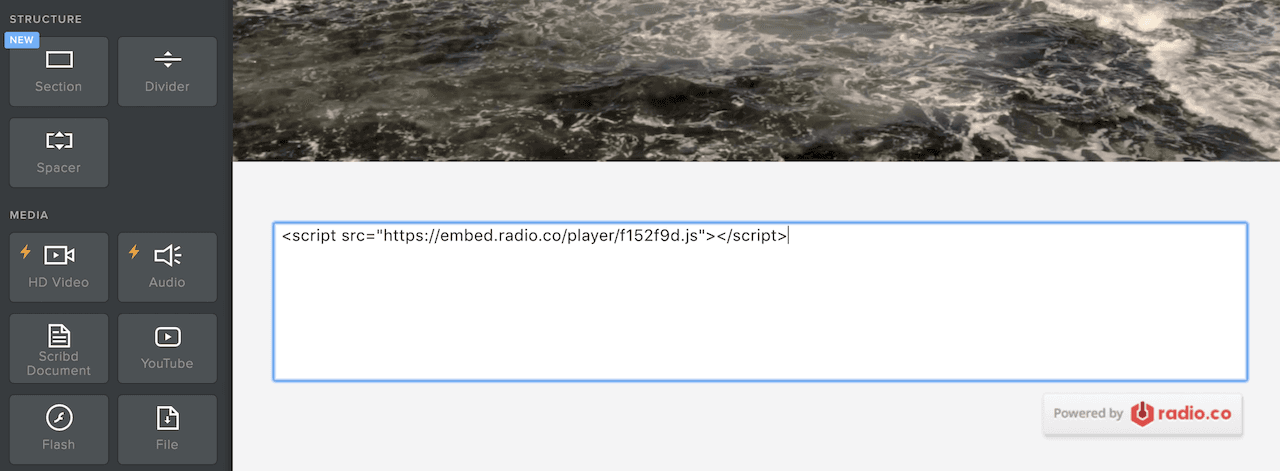Click the Powered by radio.co button

[x=1143, y=413]
